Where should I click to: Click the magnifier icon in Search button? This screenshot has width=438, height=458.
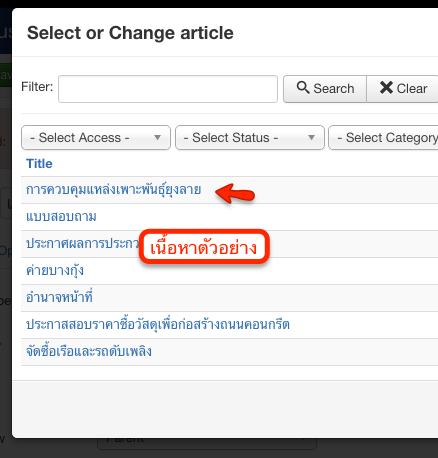pos(303,87)
